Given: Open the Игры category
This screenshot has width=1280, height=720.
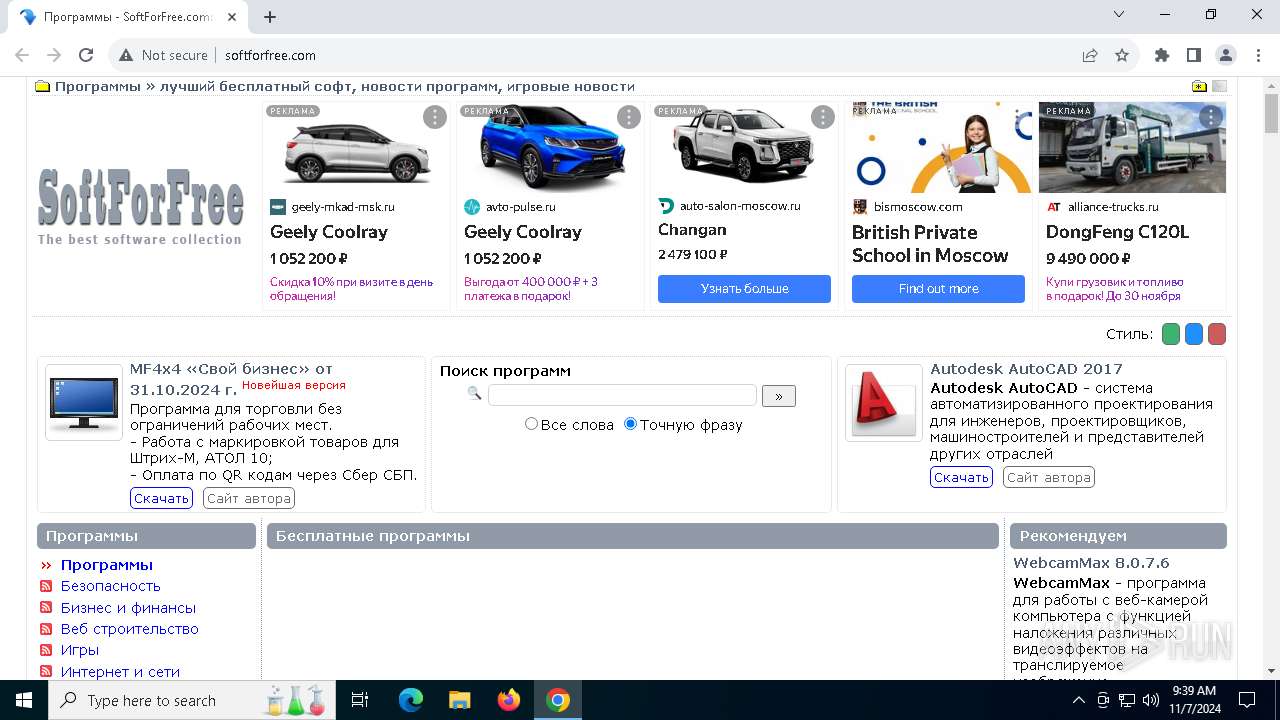Looking at the screenshot, I should click(79, 650).
